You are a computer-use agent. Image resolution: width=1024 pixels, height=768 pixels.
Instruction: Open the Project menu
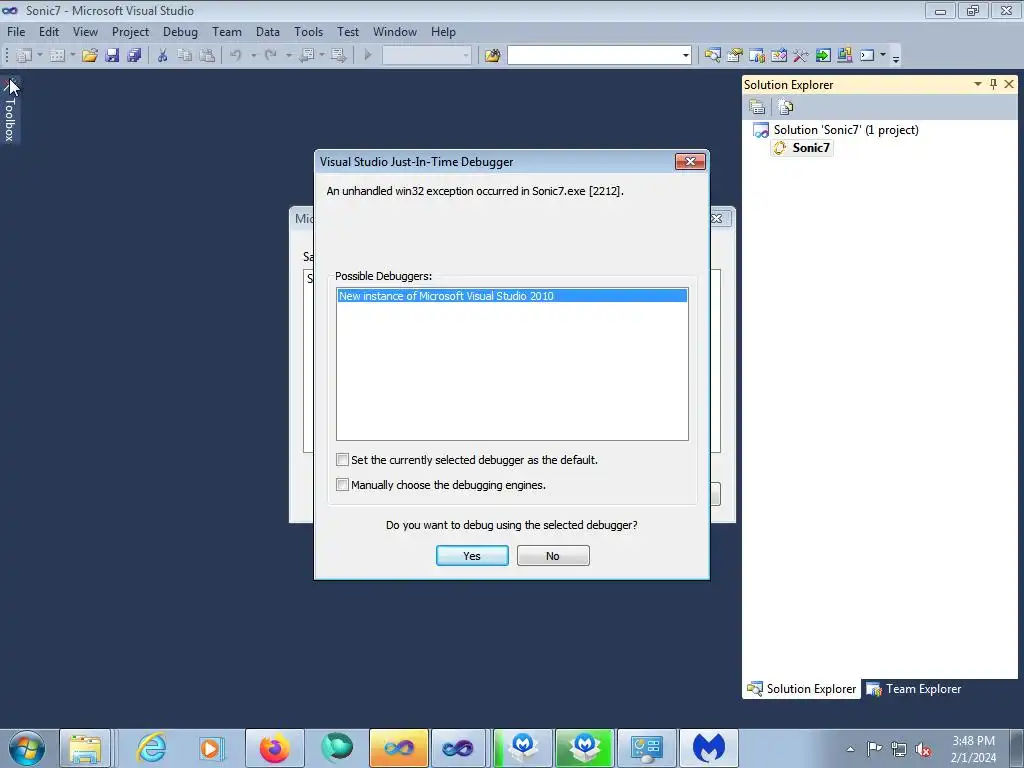click(130, 31)
